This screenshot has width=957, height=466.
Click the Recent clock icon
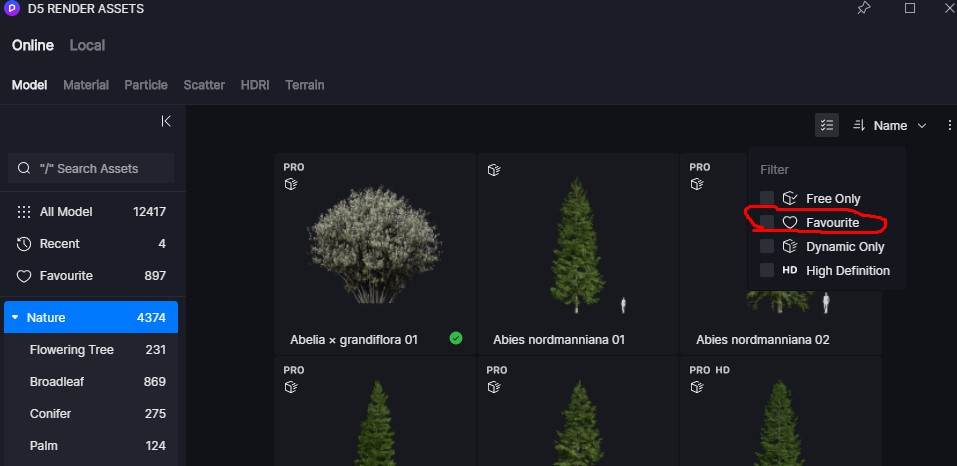point(24,244)
